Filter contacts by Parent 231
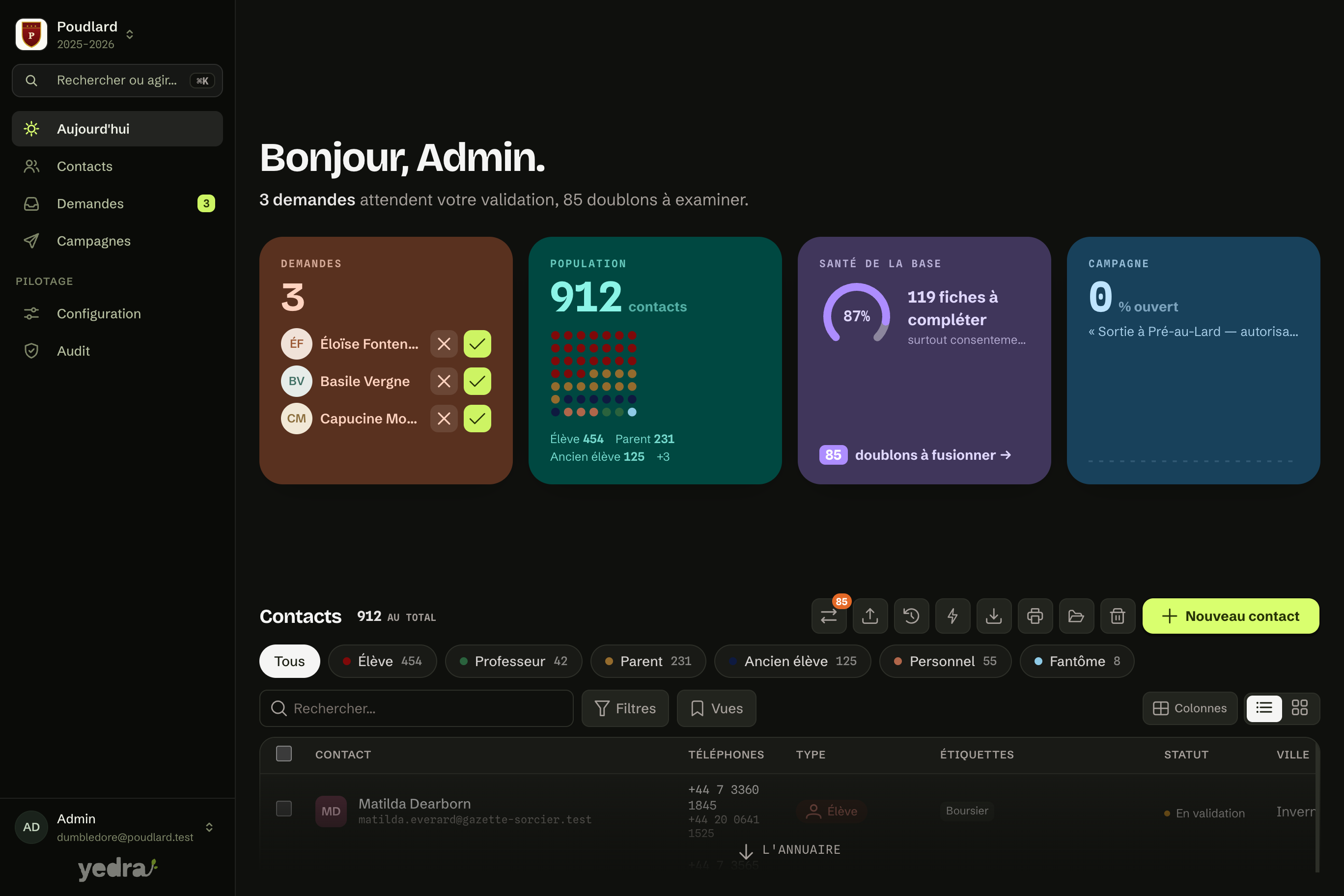 click(x=648, y=661)
